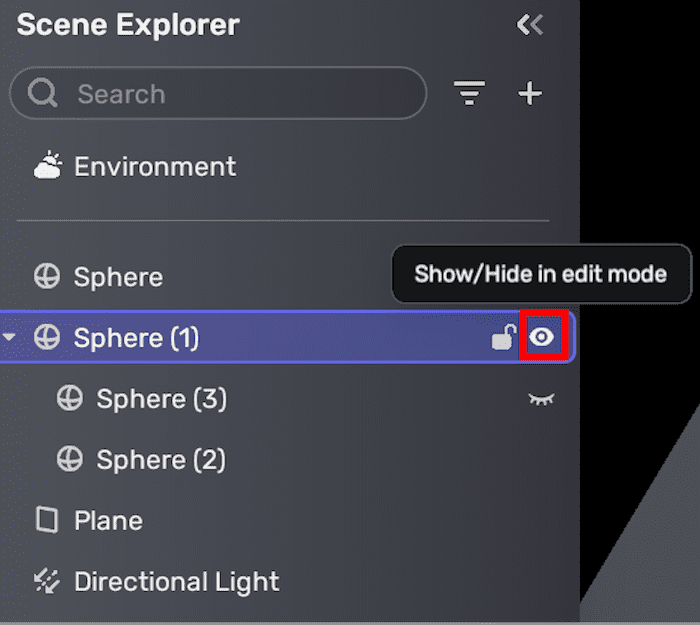Select the top Sphere item
The width and height of the screenshot is (700, 625).
[x=118, y=277]
